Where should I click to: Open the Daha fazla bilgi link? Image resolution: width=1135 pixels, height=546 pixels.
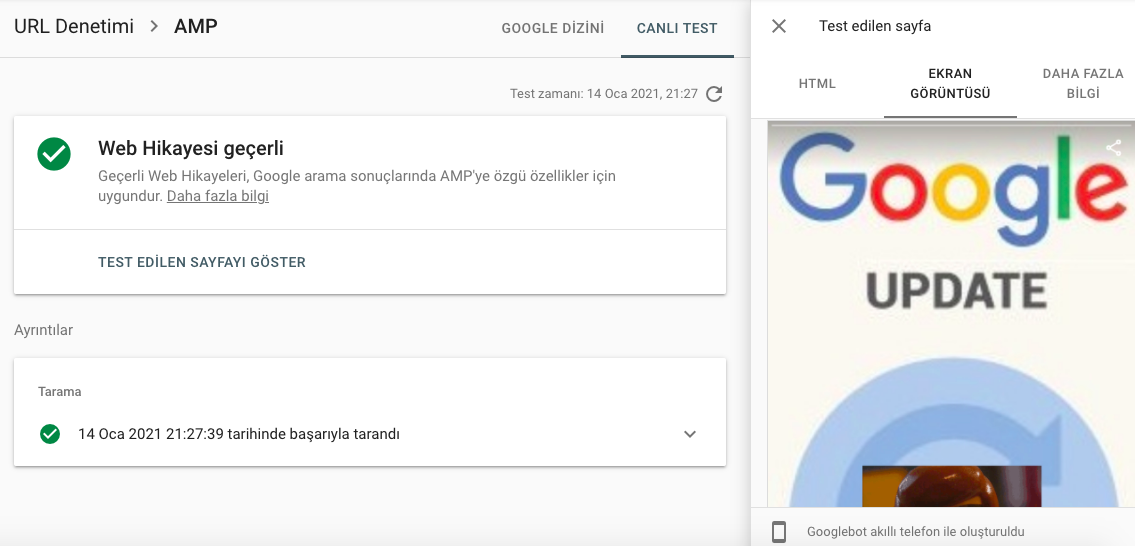pyautogui.click(x=218, y=196)
